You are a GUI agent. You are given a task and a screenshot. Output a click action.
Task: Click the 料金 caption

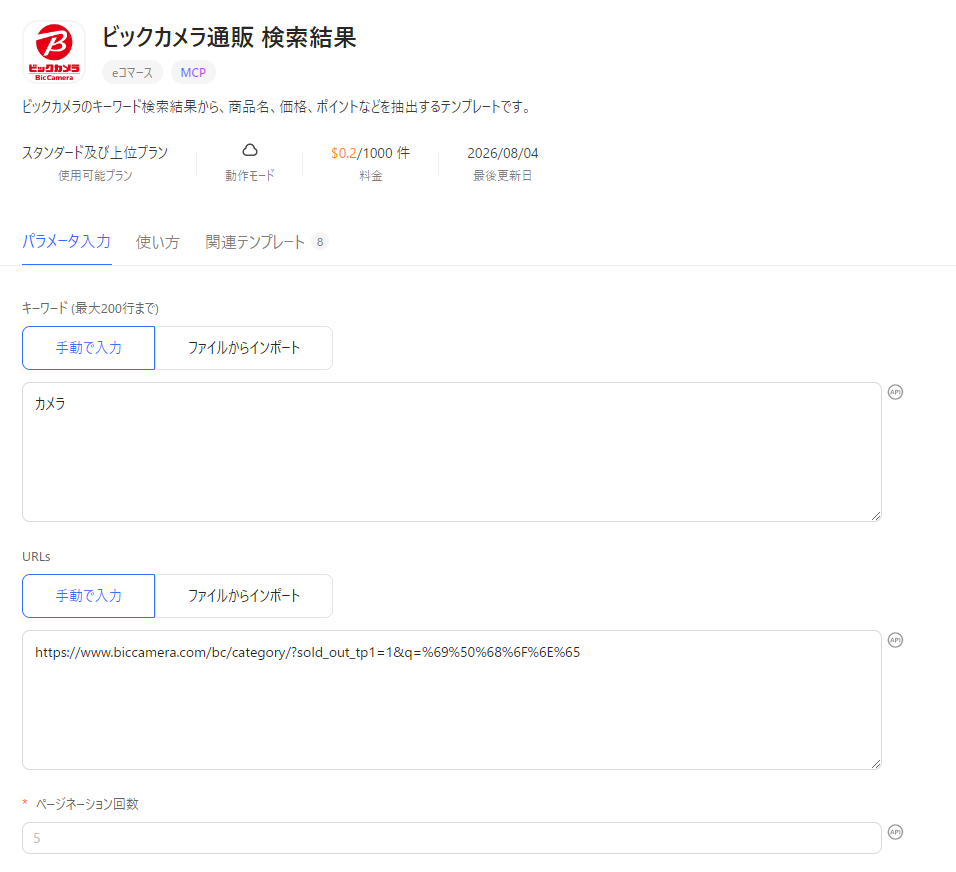coord(370,176)
